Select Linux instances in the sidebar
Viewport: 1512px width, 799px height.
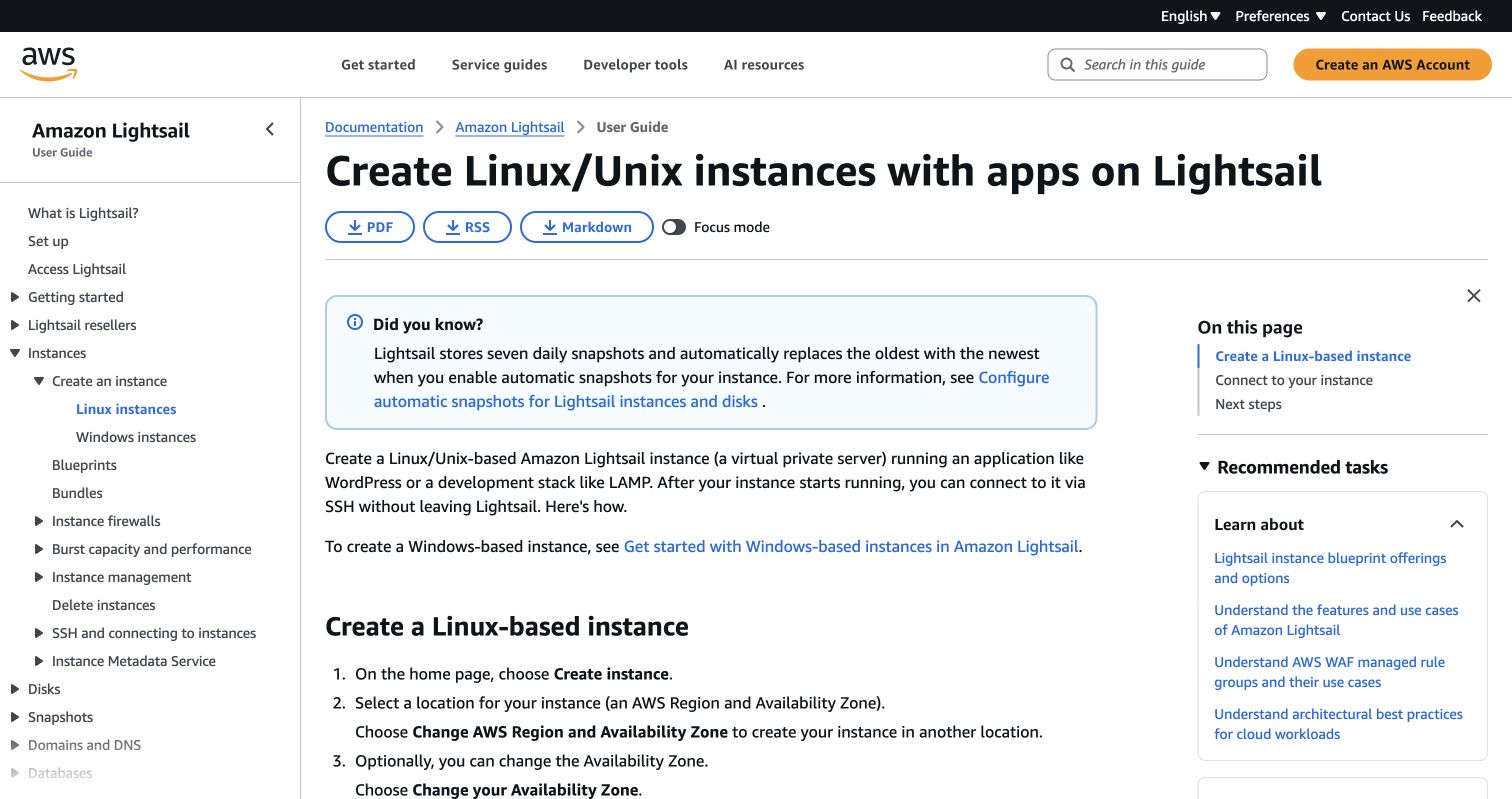126,409
